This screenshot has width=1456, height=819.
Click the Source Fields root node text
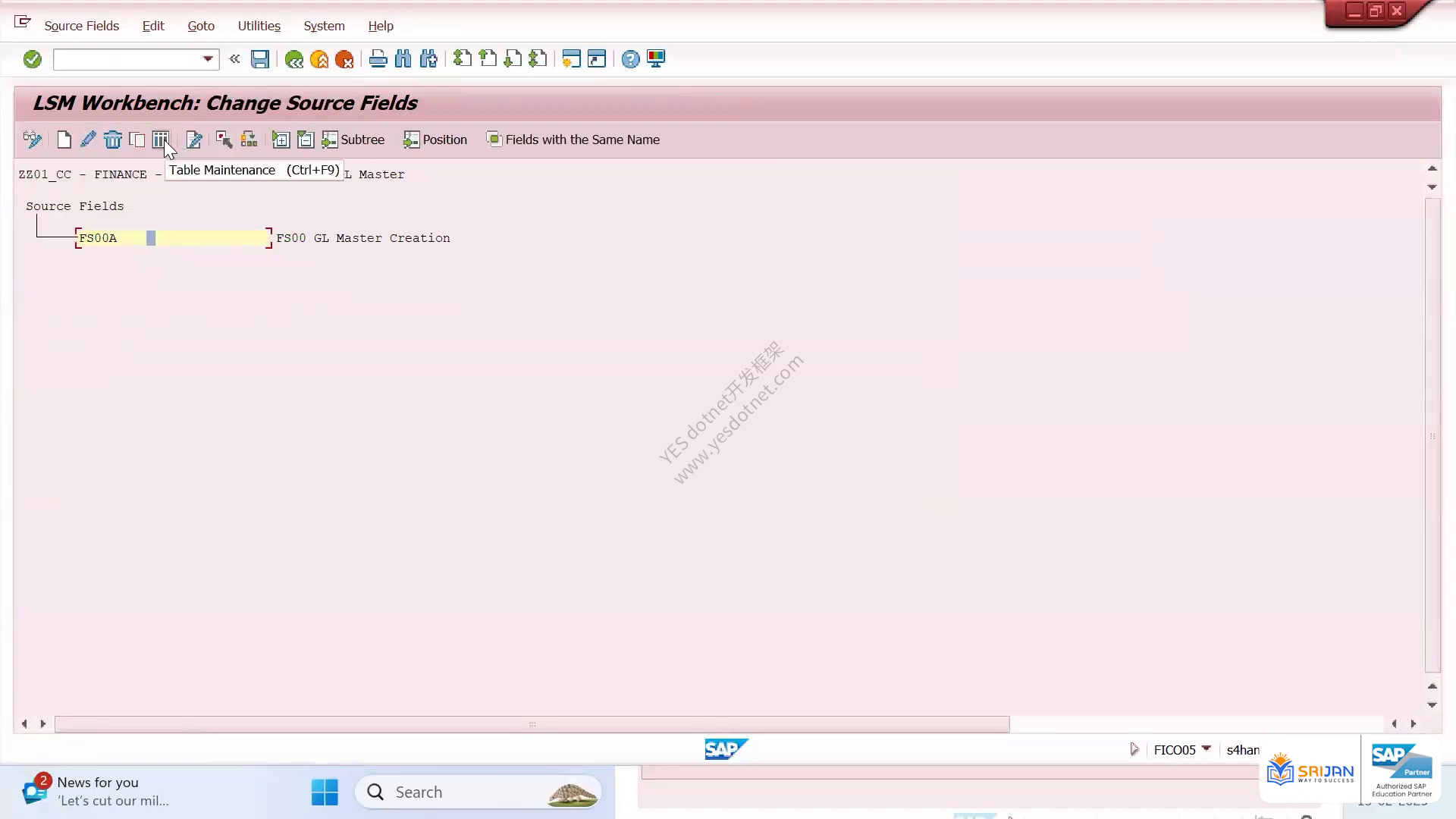pyautogui.click(x=75, y=206)
